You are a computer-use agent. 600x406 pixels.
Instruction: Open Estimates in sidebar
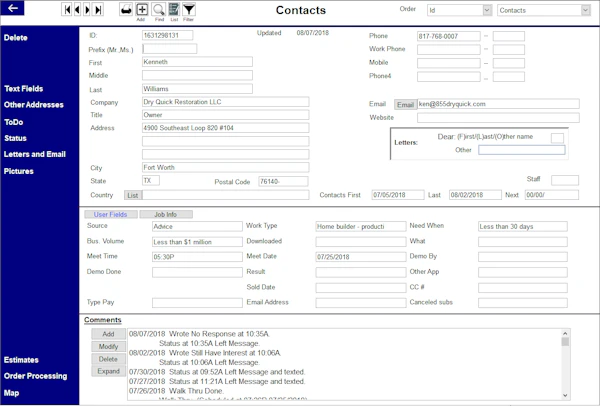pyautogui.click(x=21, y=360)
